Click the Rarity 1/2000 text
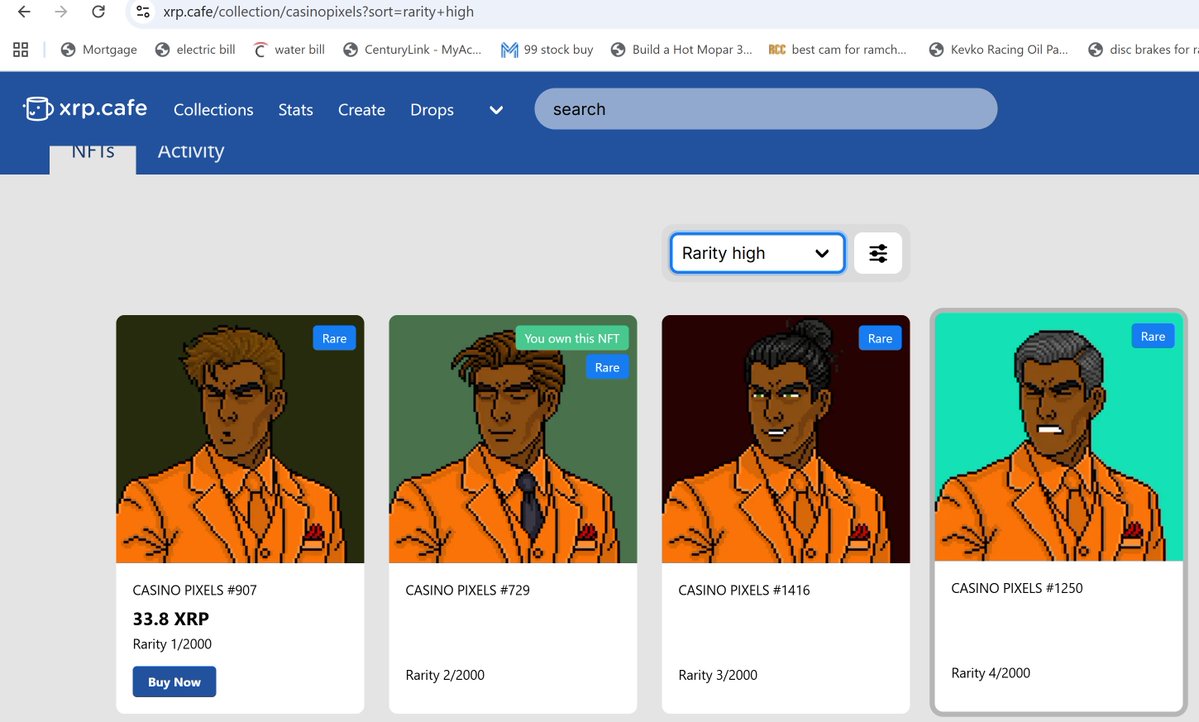Screen dimensions: 1199x722 click(172, 644)
